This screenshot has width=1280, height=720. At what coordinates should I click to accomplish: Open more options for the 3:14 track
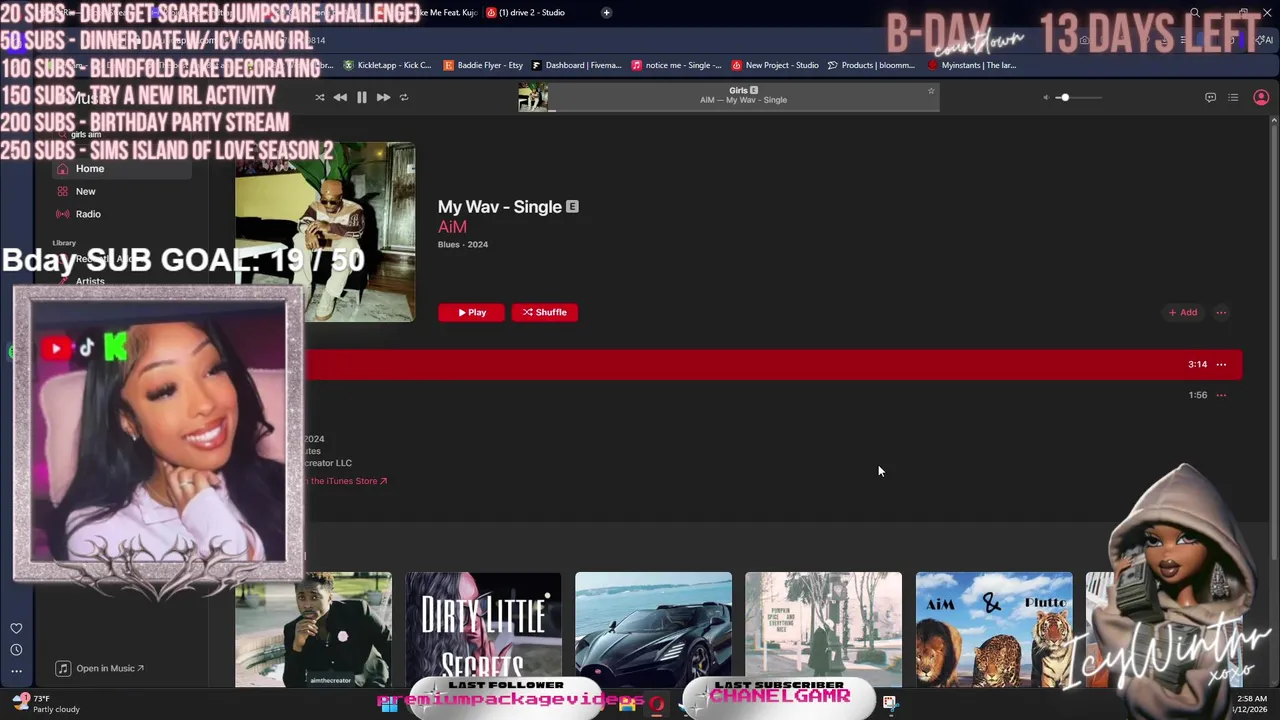click(1221, 364)
